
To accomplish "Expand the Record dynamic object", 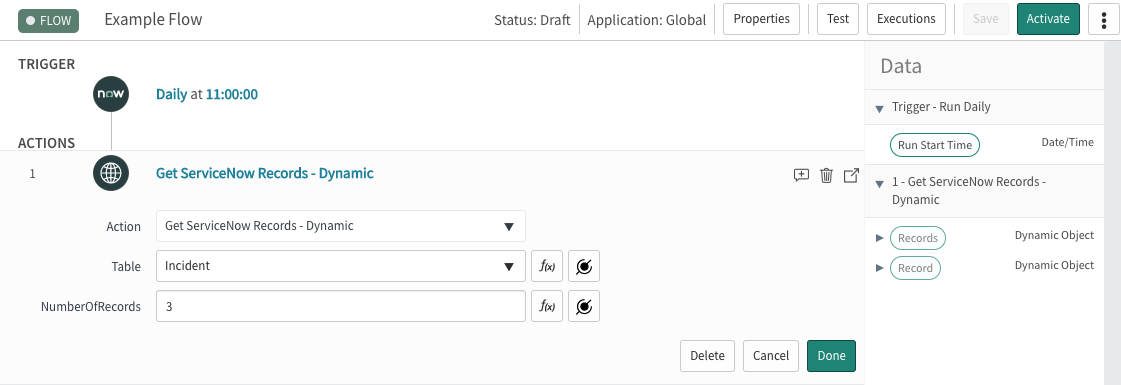I will [x=880, y=268].
